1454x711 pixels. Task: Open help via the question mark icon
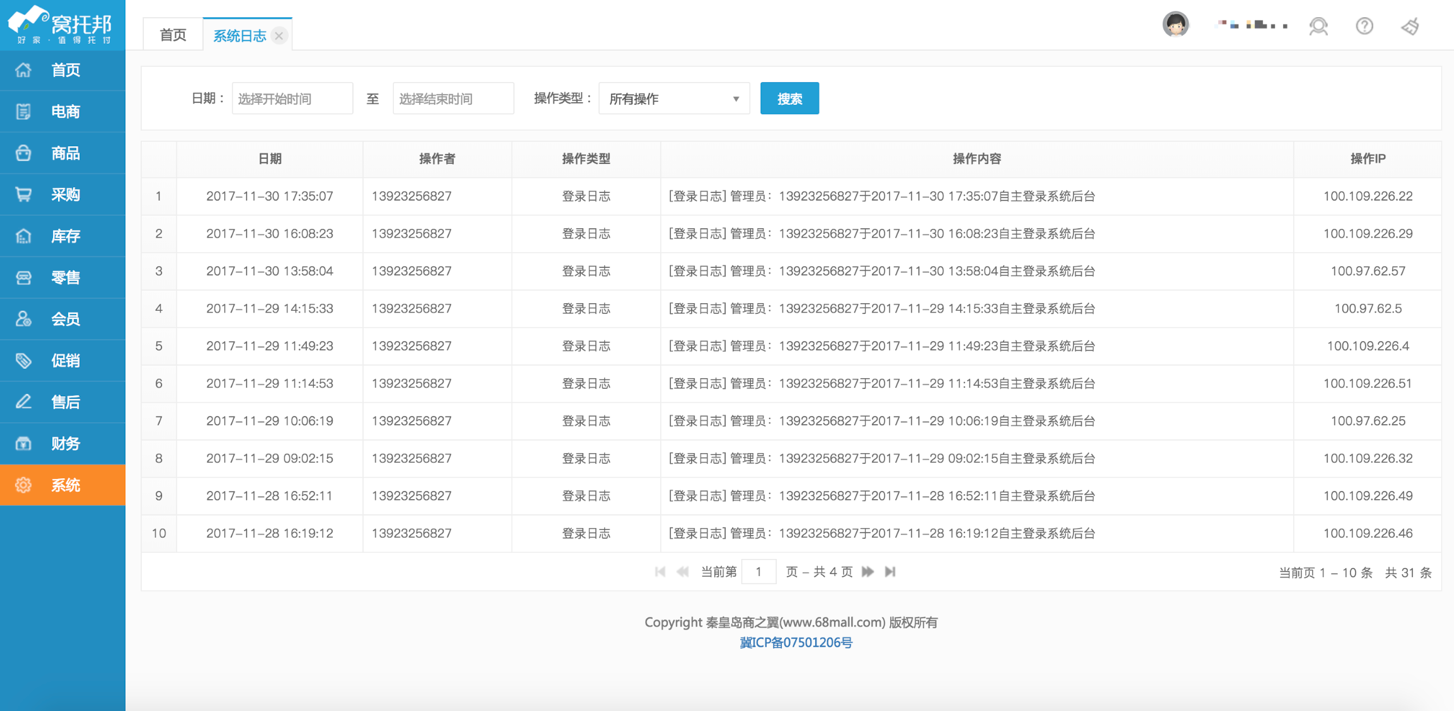1364,26
